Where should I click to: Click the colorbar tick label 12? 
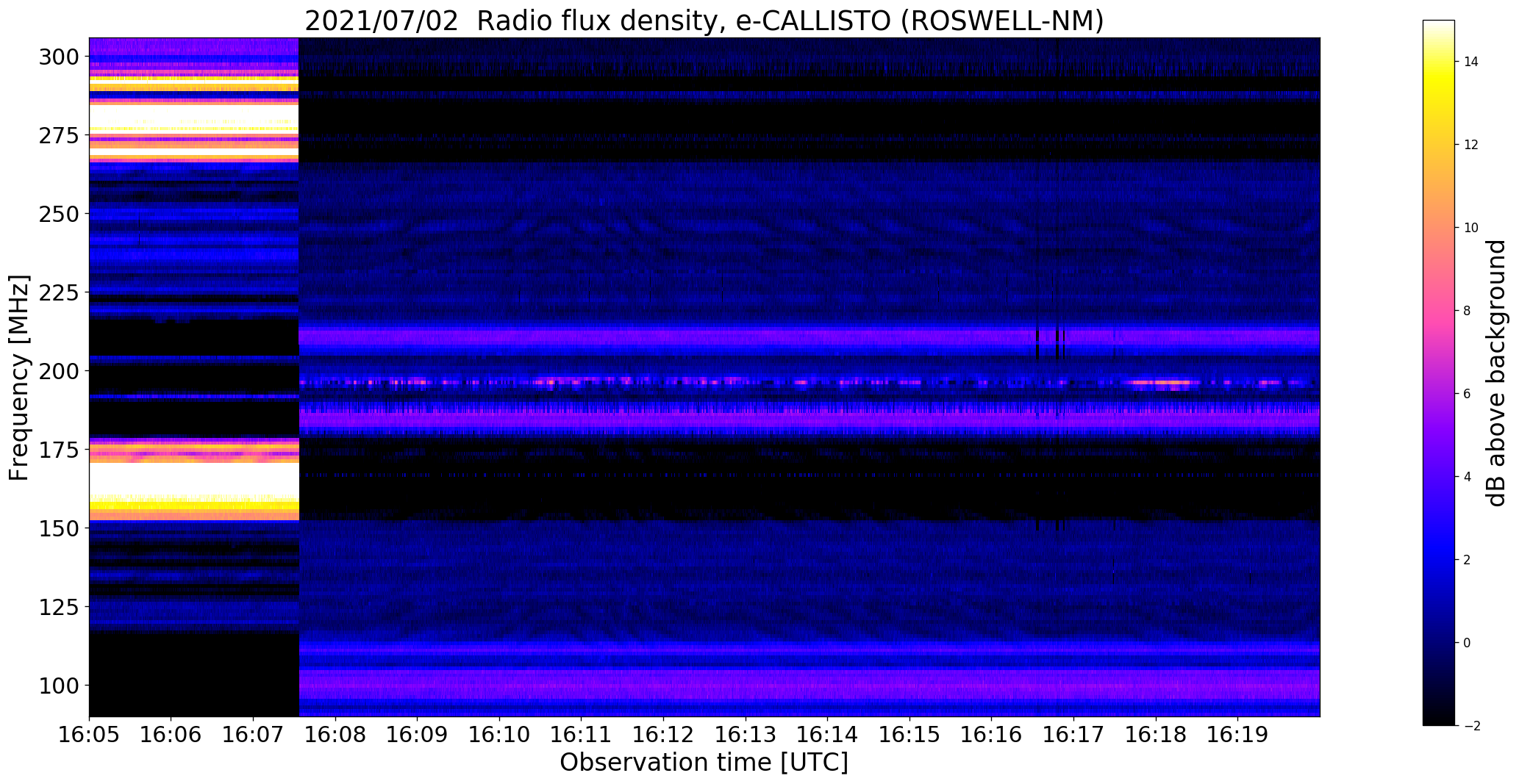tap(1471, 145)
